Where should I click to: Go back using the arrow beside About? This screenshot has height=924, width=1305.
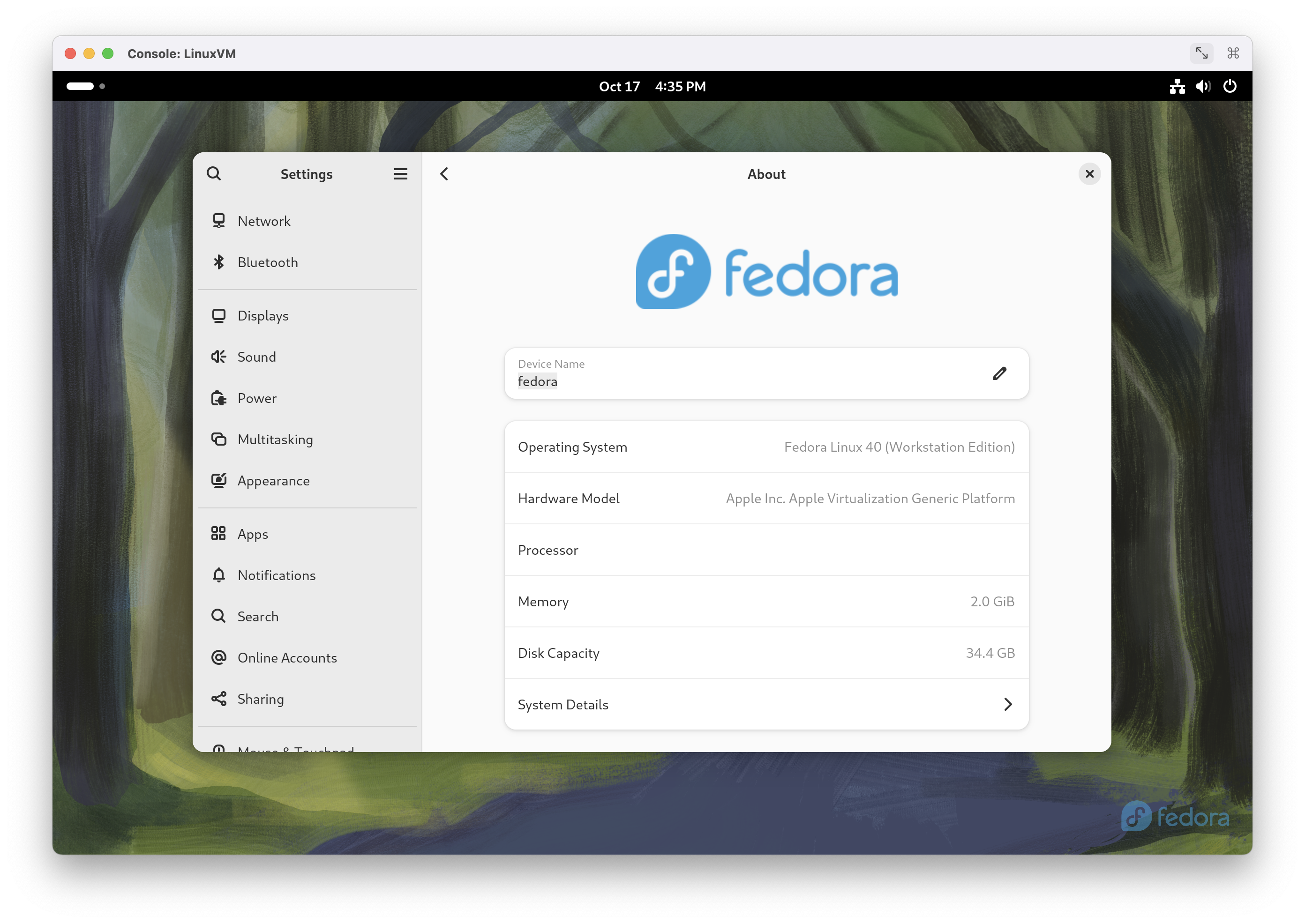tap(444, 173)
